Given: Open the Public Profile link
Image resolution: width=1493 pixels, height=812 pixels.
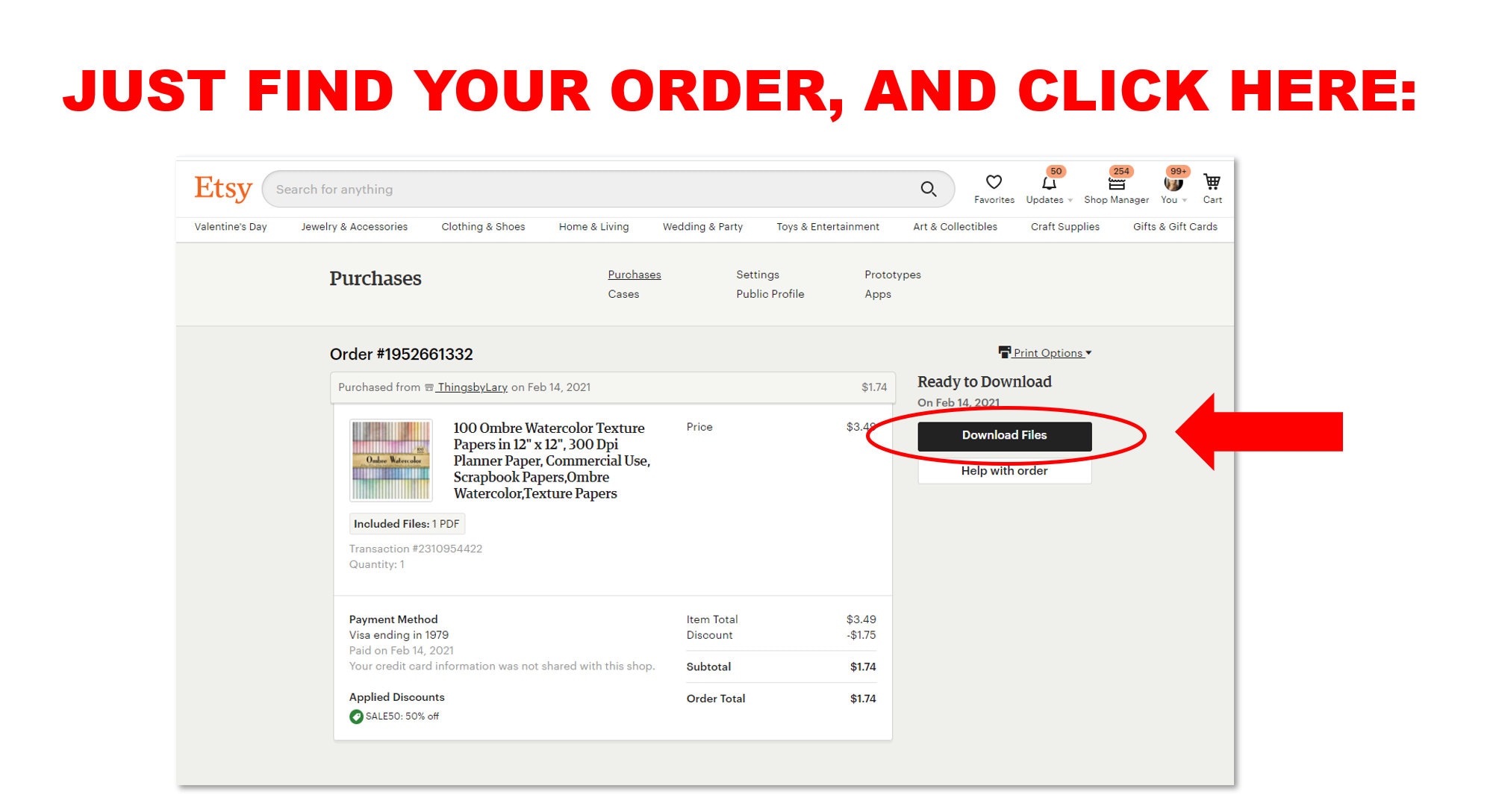Looking at the screenshot, I should (770, 294).
